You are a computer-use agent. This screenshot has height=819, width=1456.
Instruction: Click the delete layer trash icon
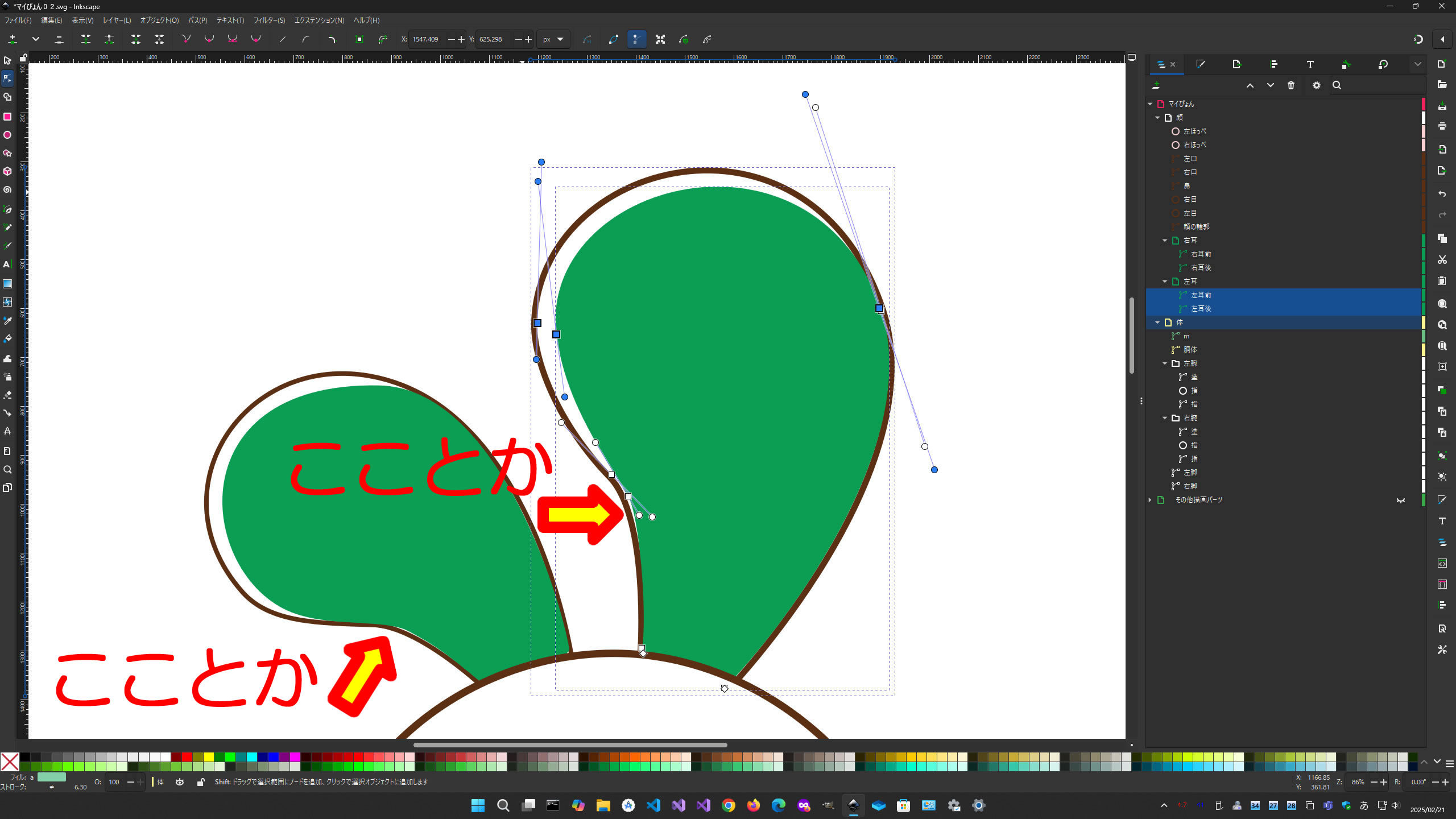[x=1291, y=85]
